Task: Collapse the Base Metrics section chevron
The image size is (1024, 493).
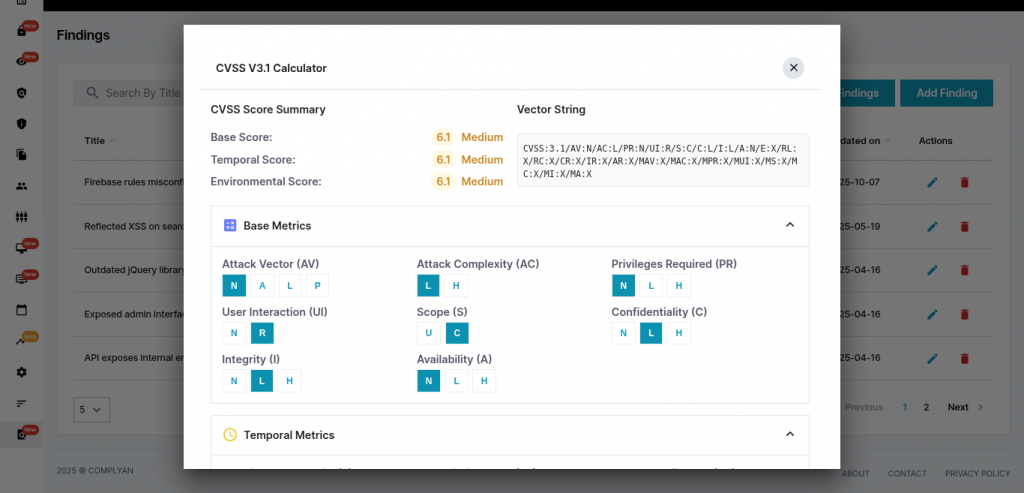Action: (x=789, y=226)
